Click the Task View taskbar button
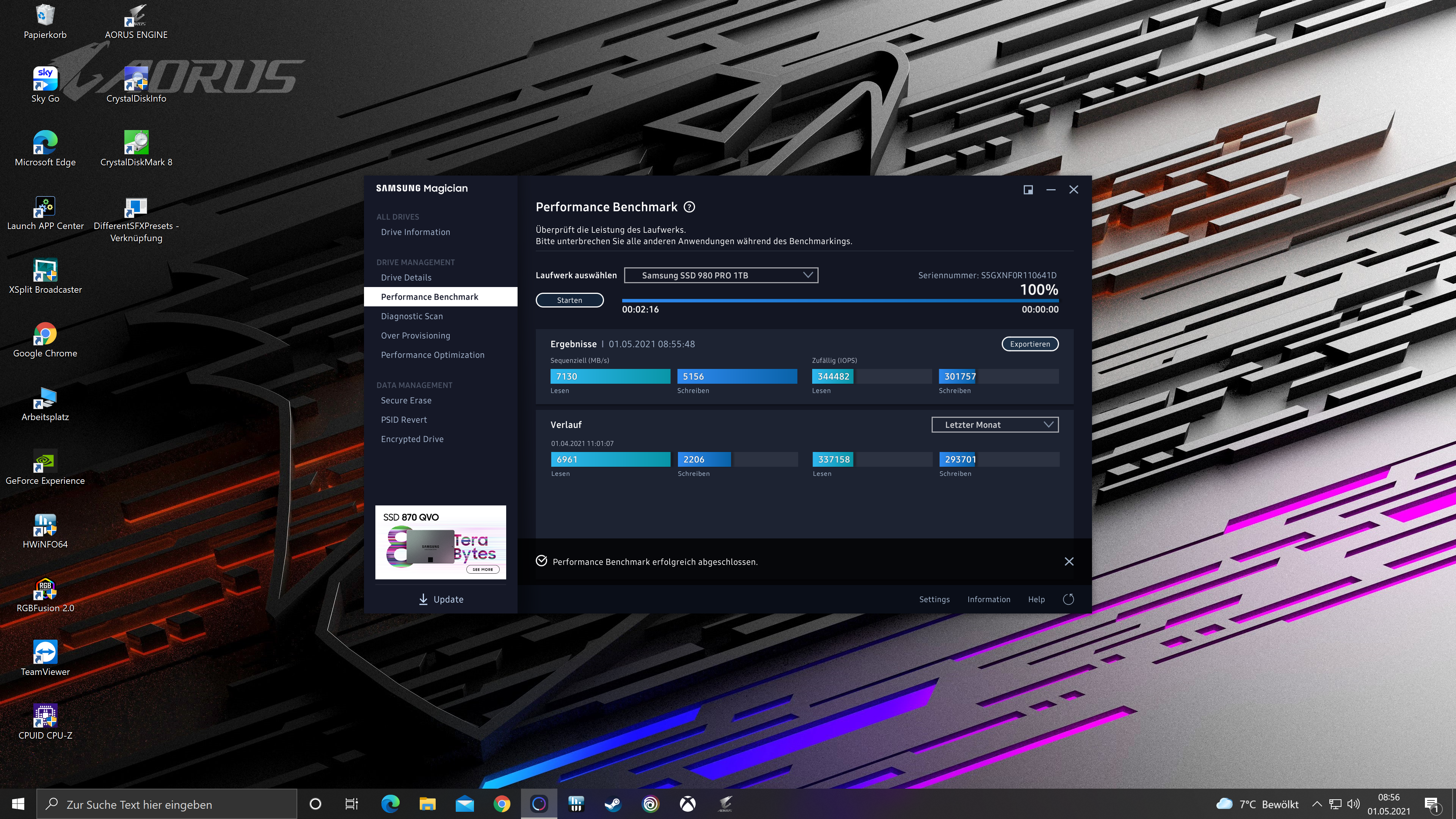The height and width of the screenshot is (819, 1456). tap(351, 804)
